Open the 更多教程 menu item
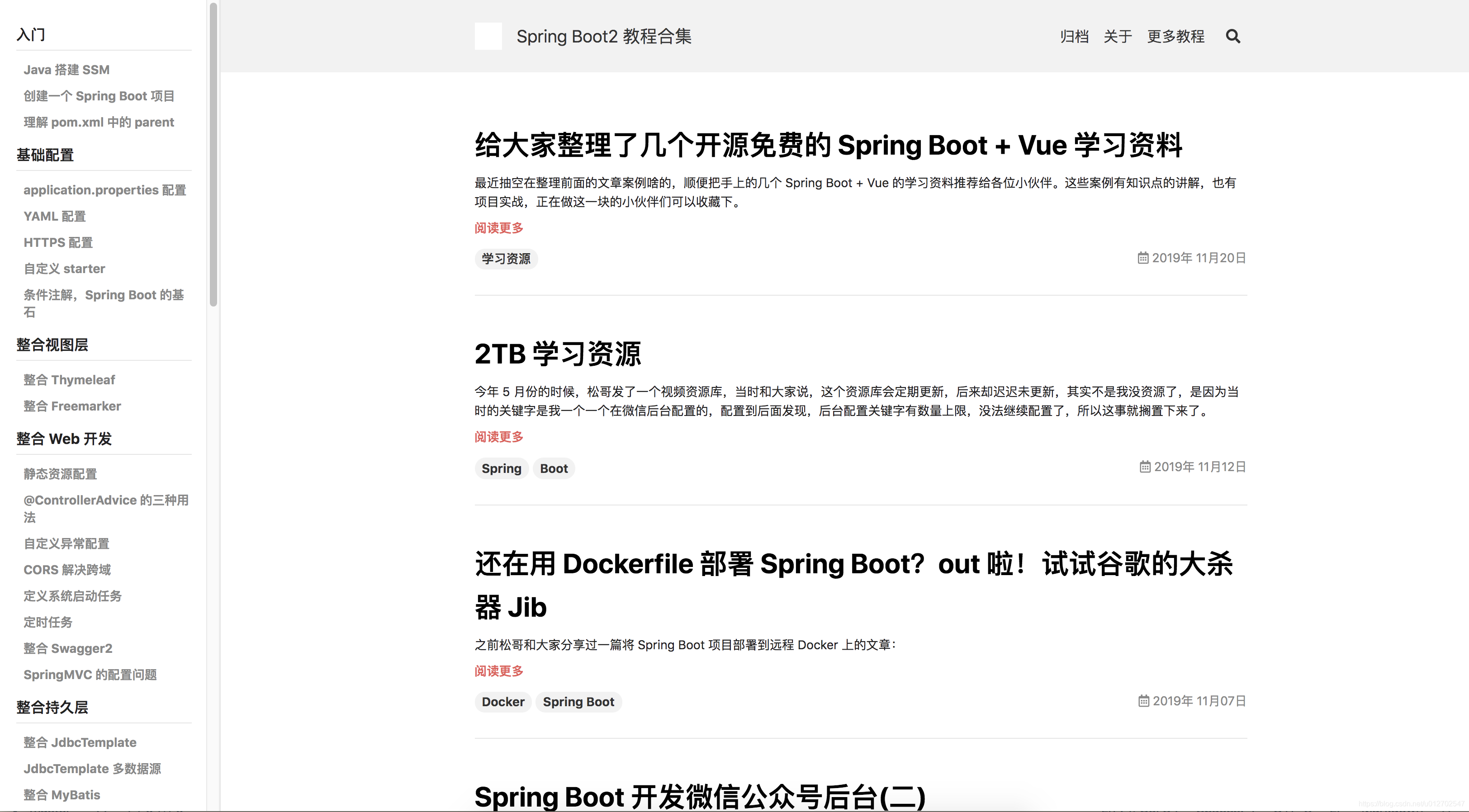The width and height of the screenshot is (1469, 812). [1175, 36]
